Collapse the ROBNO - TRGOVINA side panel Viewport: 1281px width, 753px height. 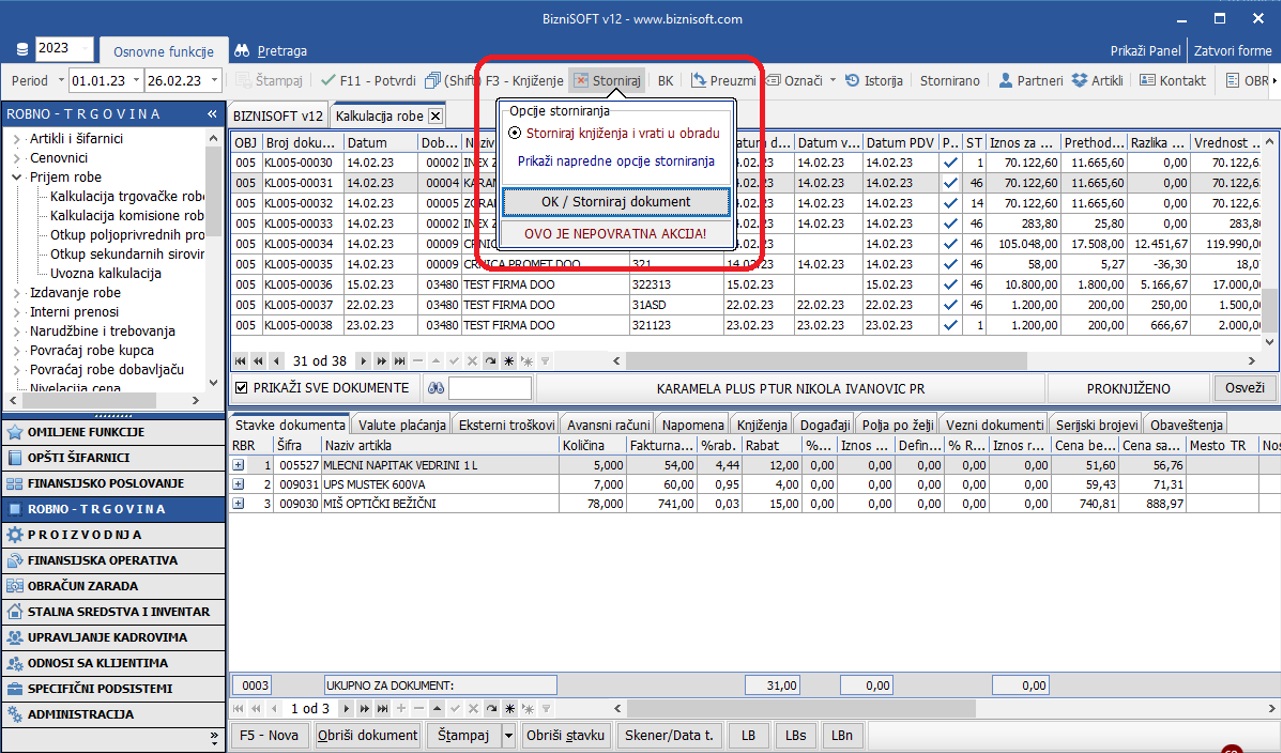click(x=212, y=114)
